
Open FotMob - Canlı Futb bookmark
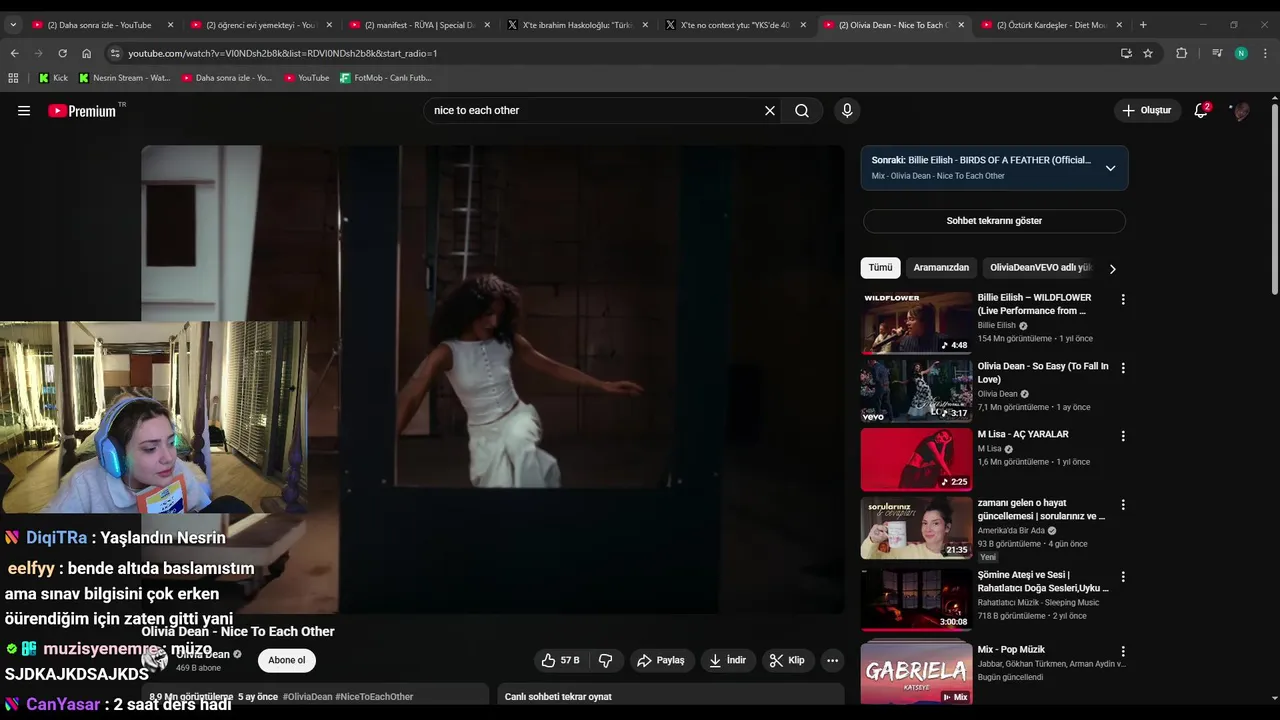point(386,77)
